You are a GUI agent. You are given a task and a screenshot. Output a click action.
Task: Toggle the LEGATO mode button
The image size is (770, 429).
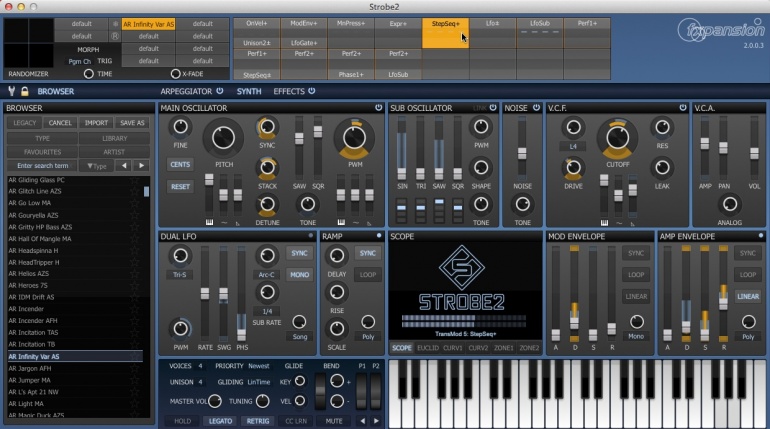[x=220, y=421]
